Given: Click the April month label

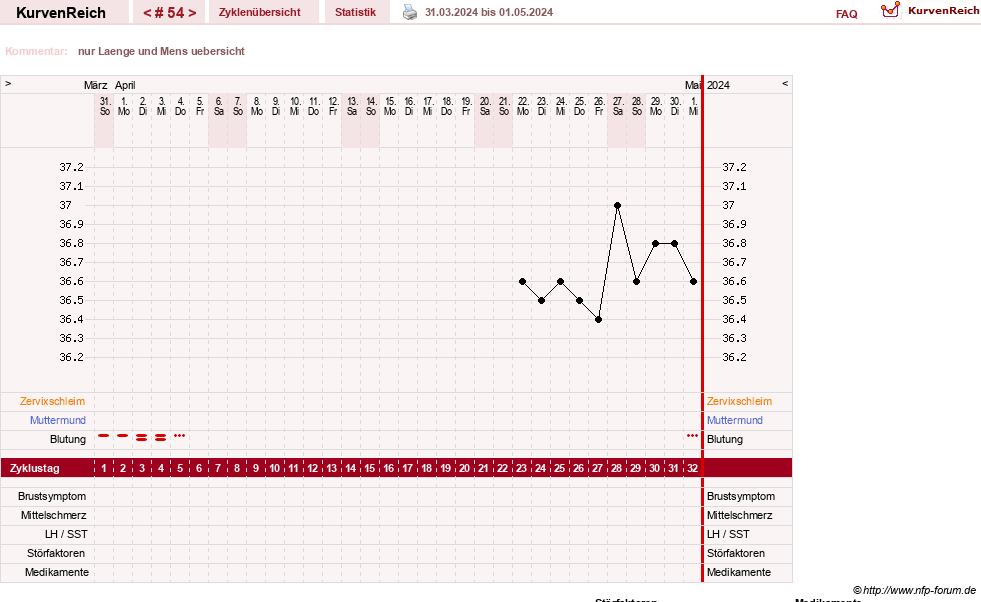Looking at the screenshot, I should click(x=125, y=85).
